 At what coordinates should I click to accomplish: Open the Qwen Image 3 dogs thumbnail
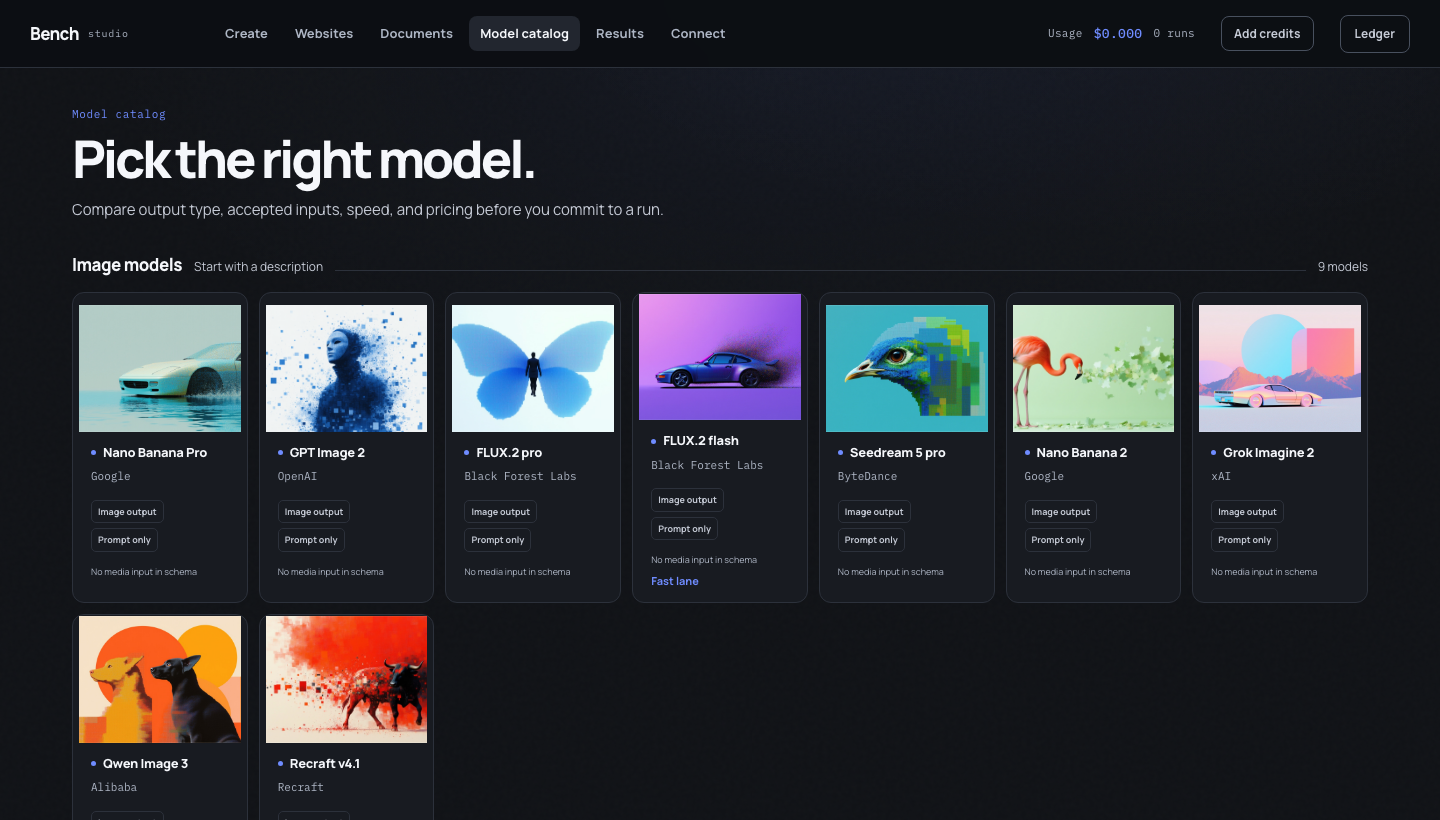pos(160,680)
